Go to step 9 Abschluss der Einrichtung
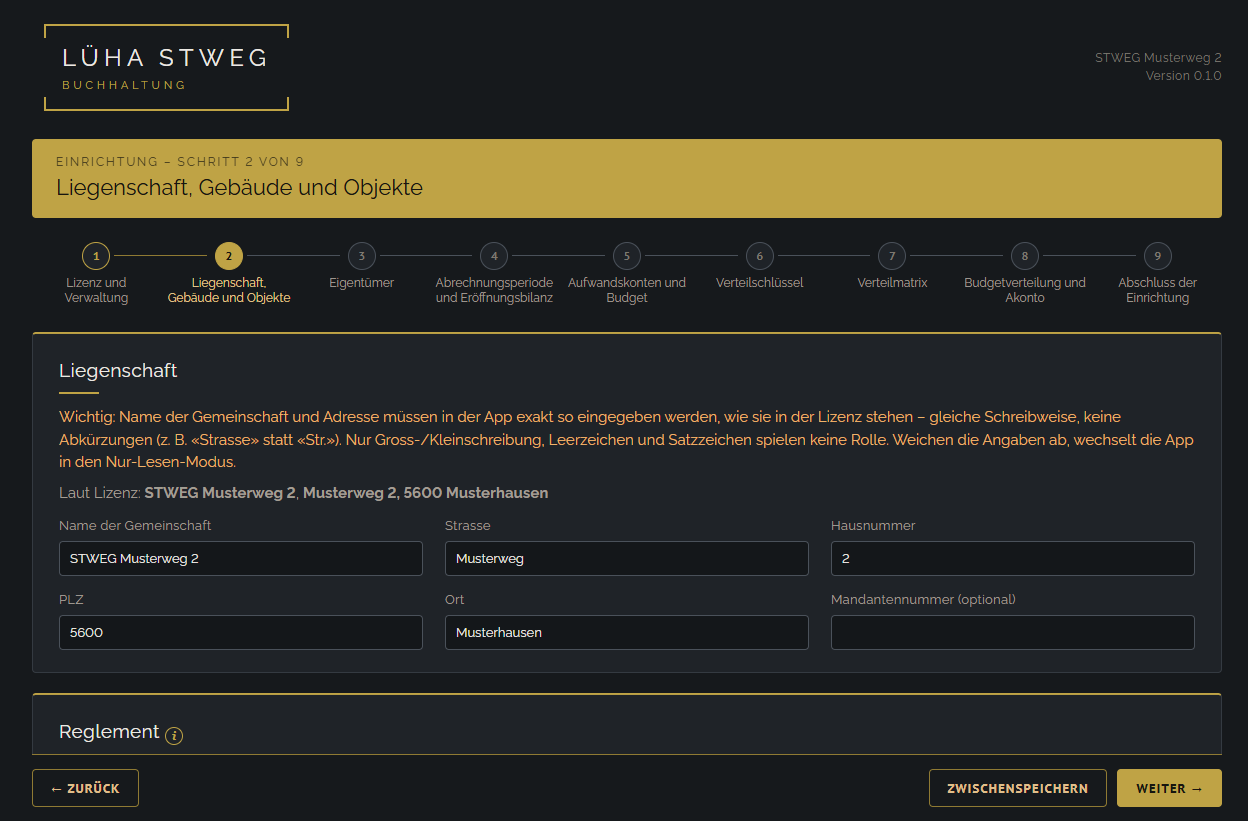The image size is (1248, 821). click(x=1157, y=256)
